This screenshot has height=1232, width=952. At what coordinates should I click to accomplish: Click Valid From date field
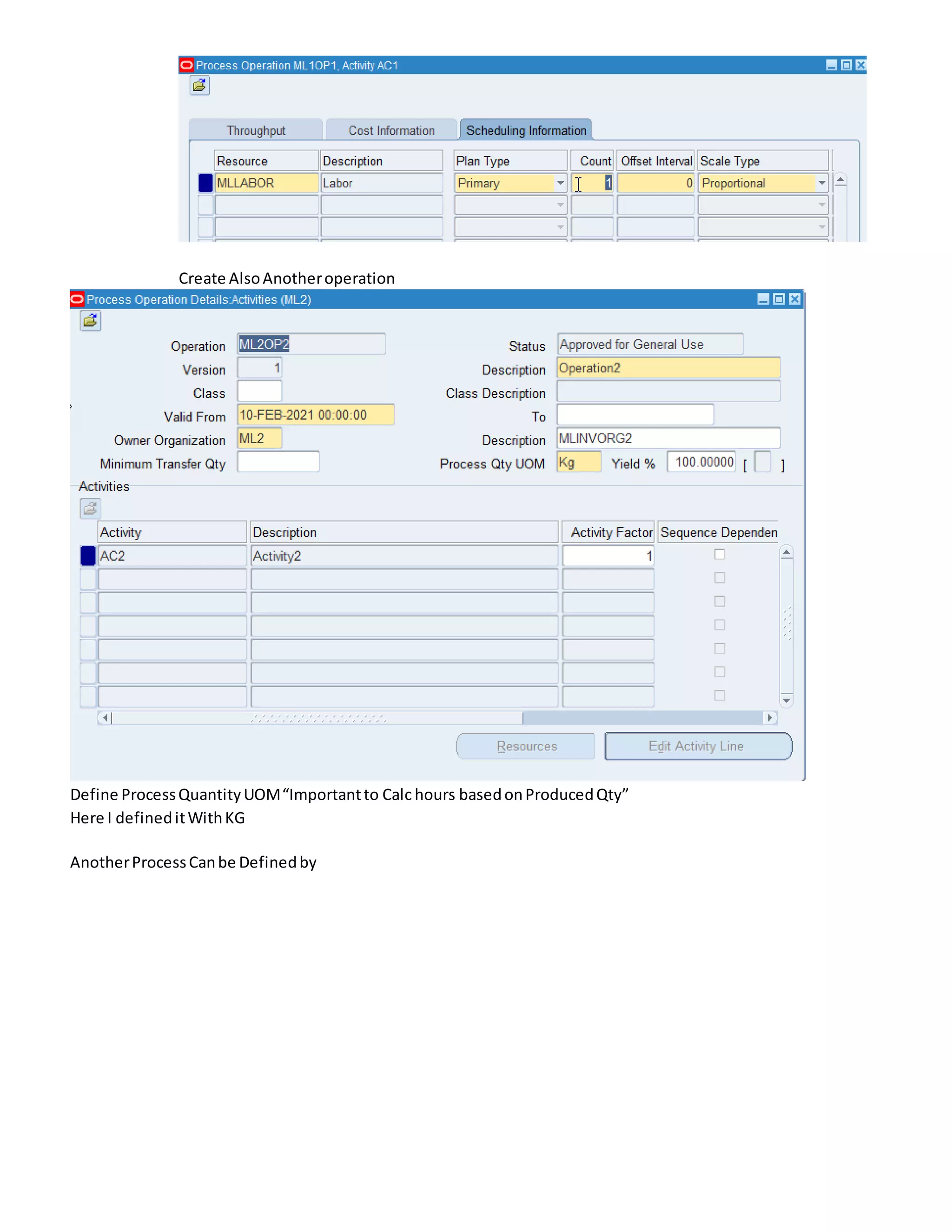(316, 415)
